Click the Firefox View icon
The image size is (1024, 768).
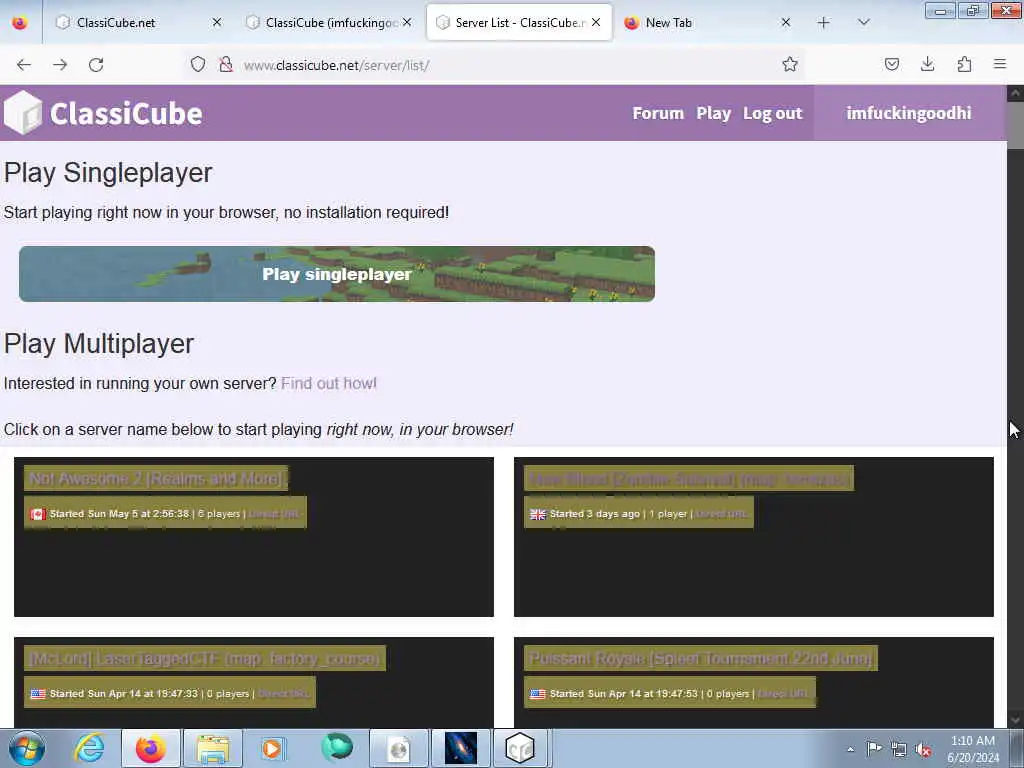pyautogui.click(x=20, y=23)
